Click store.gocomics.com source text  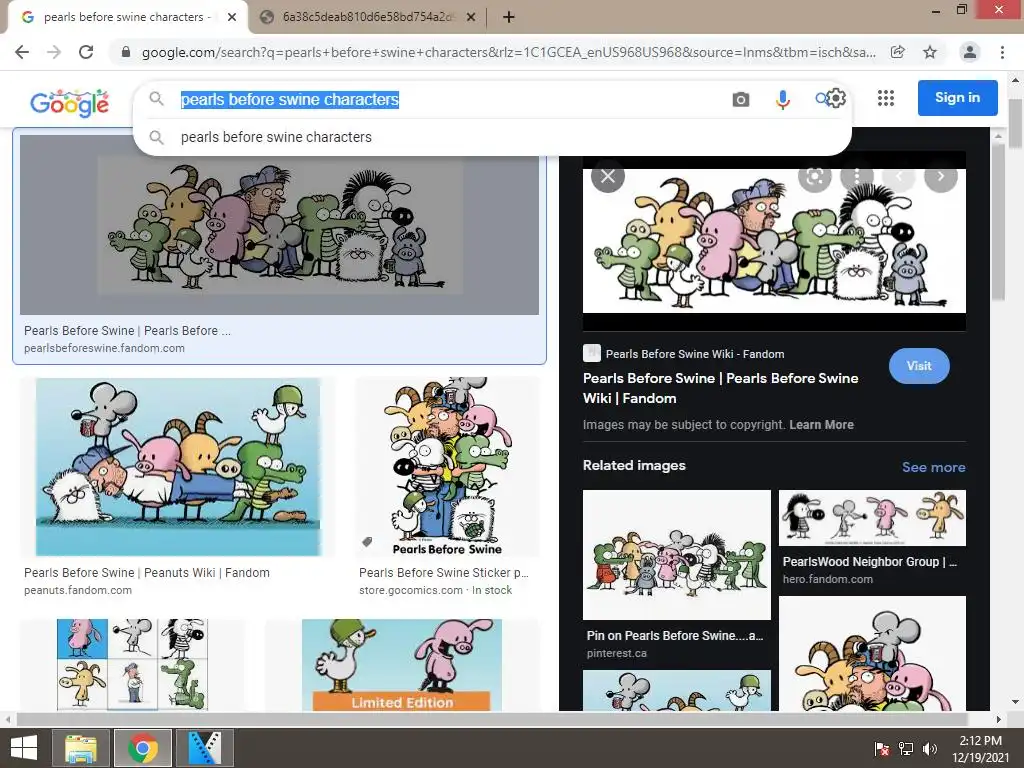click(411, 590)
